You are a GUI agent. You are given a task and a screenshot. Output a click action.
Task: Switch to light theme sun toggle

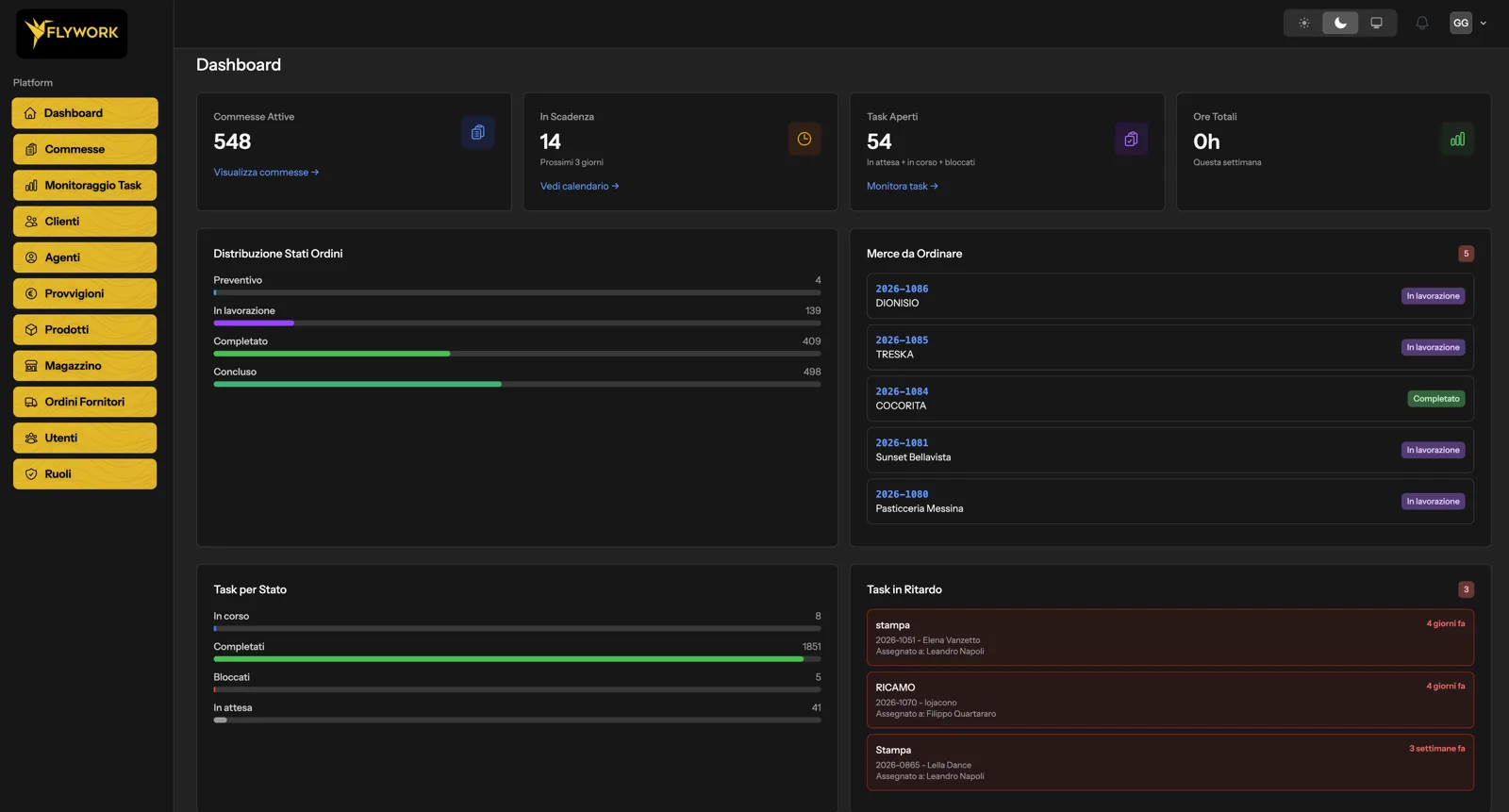tap(1304, 23)
